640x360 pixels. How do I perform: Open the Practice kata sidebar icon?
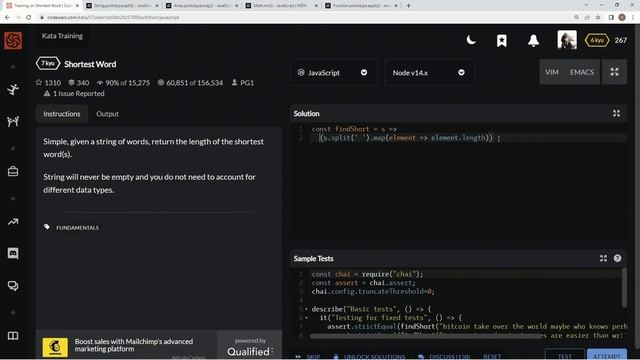(x=13, y=89)
